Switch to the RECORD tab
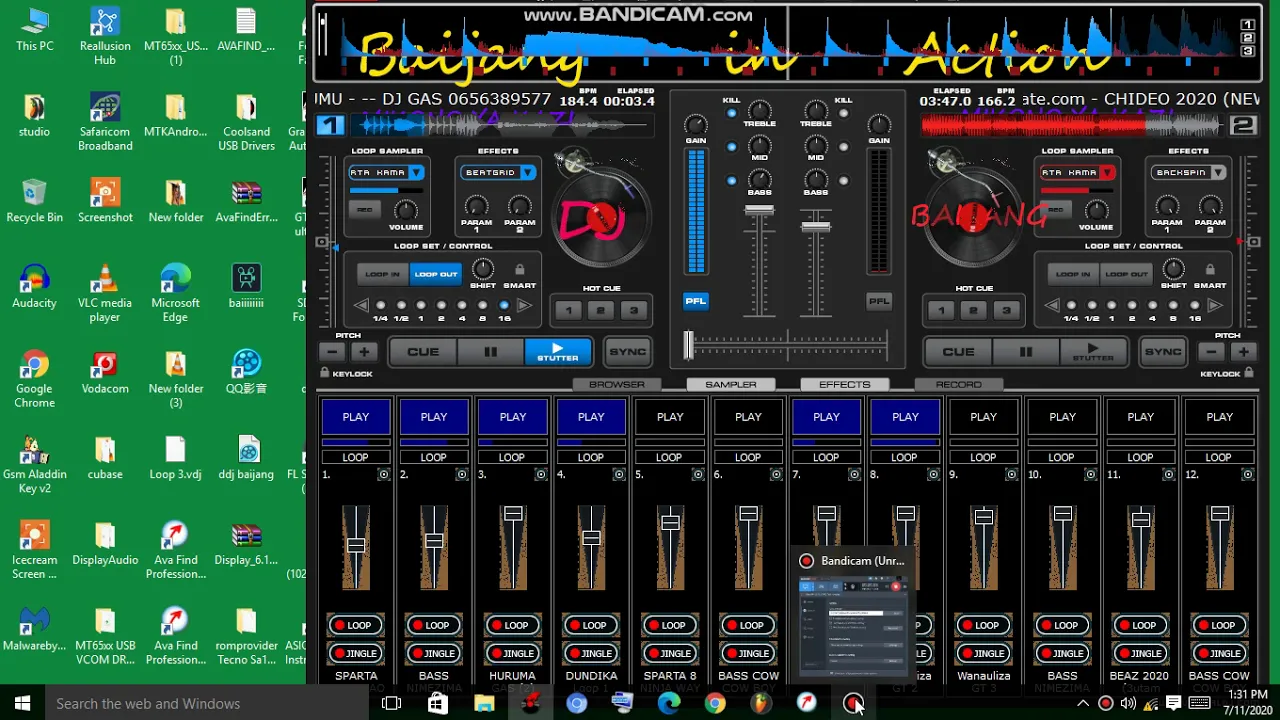The height and width of the screenshot is (720, 1280). tap(958, 384)
